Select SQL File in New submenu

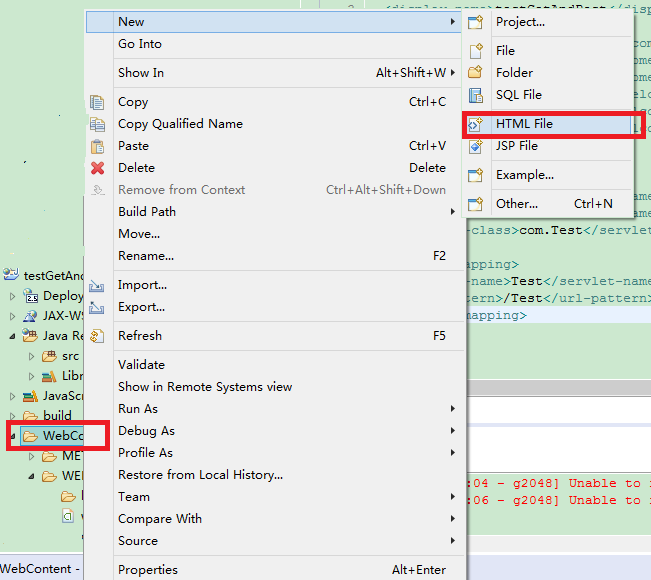click(548, 95)
